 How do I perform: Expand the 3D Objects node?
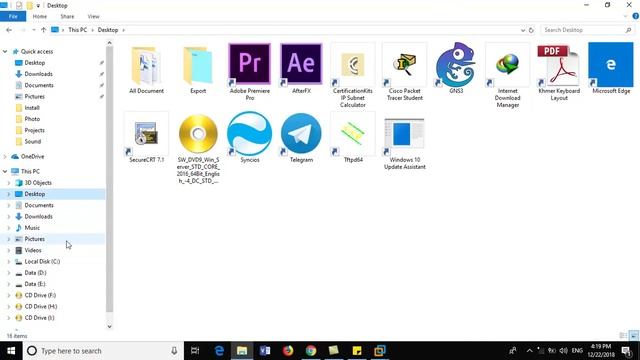9,183
